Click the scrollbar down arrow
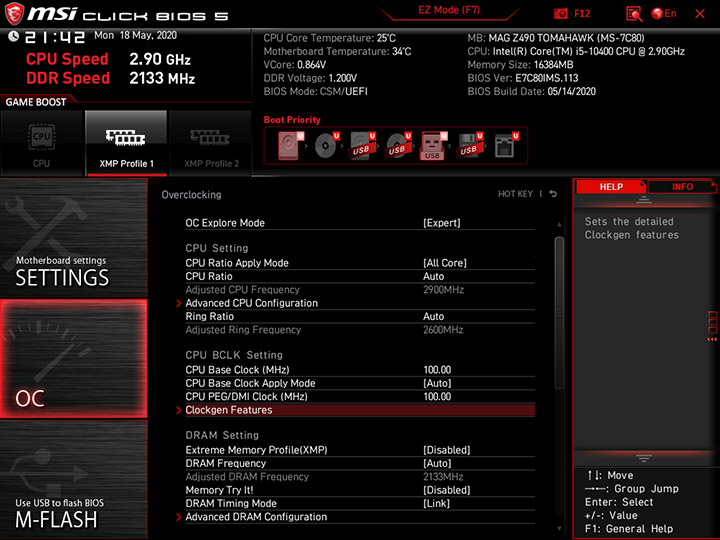The image size is (720, 540). pyautogui.click(x=559, y=529)
